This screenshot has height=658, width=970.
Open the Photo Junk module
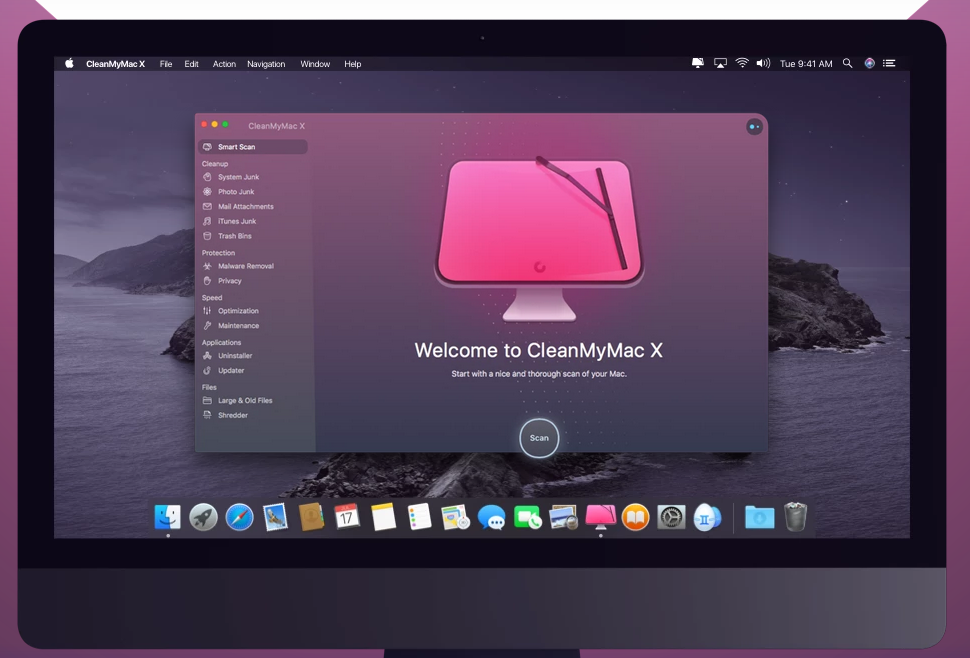pyautogui.click(x=236, y=192)
